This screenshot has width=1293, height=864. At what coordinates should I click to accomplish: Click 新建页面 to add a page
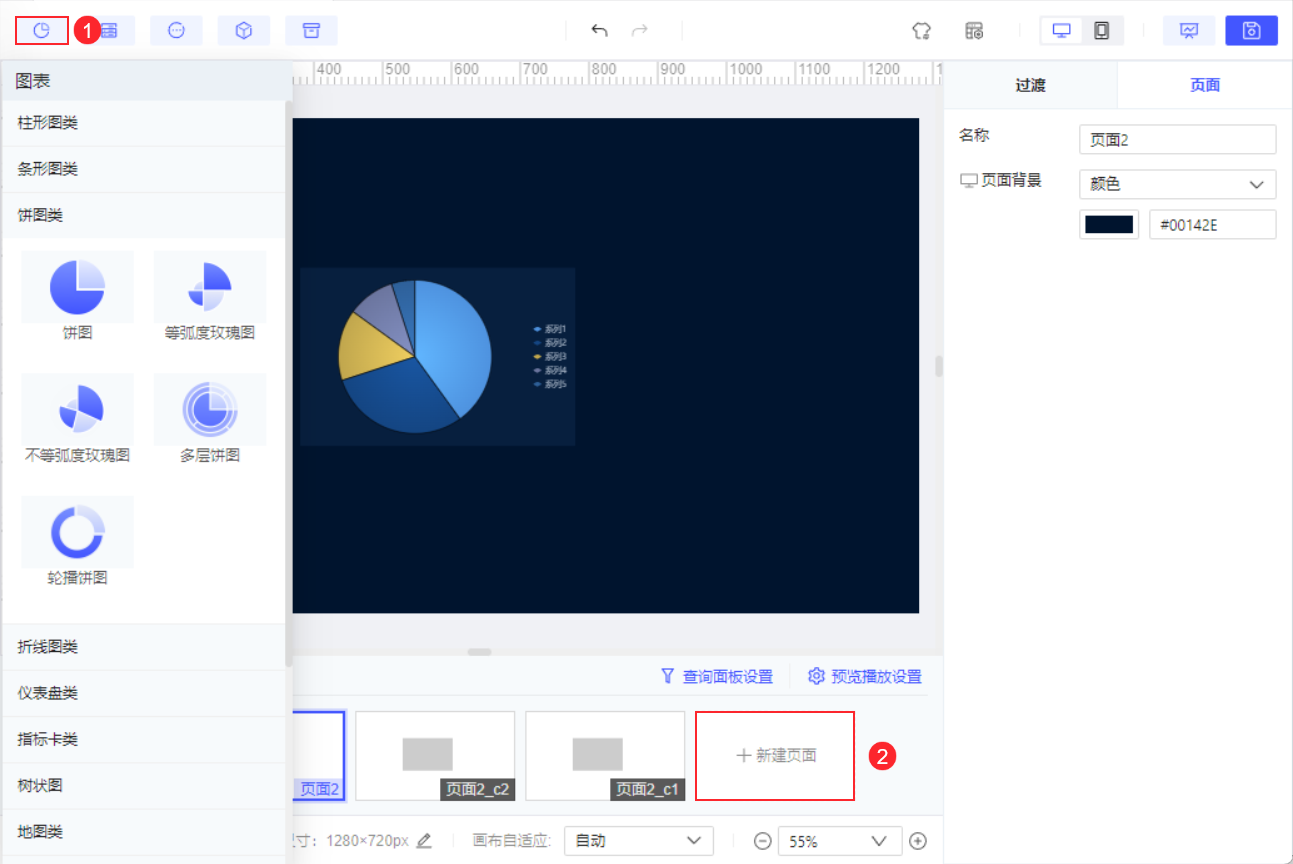[x=775, y=756]
